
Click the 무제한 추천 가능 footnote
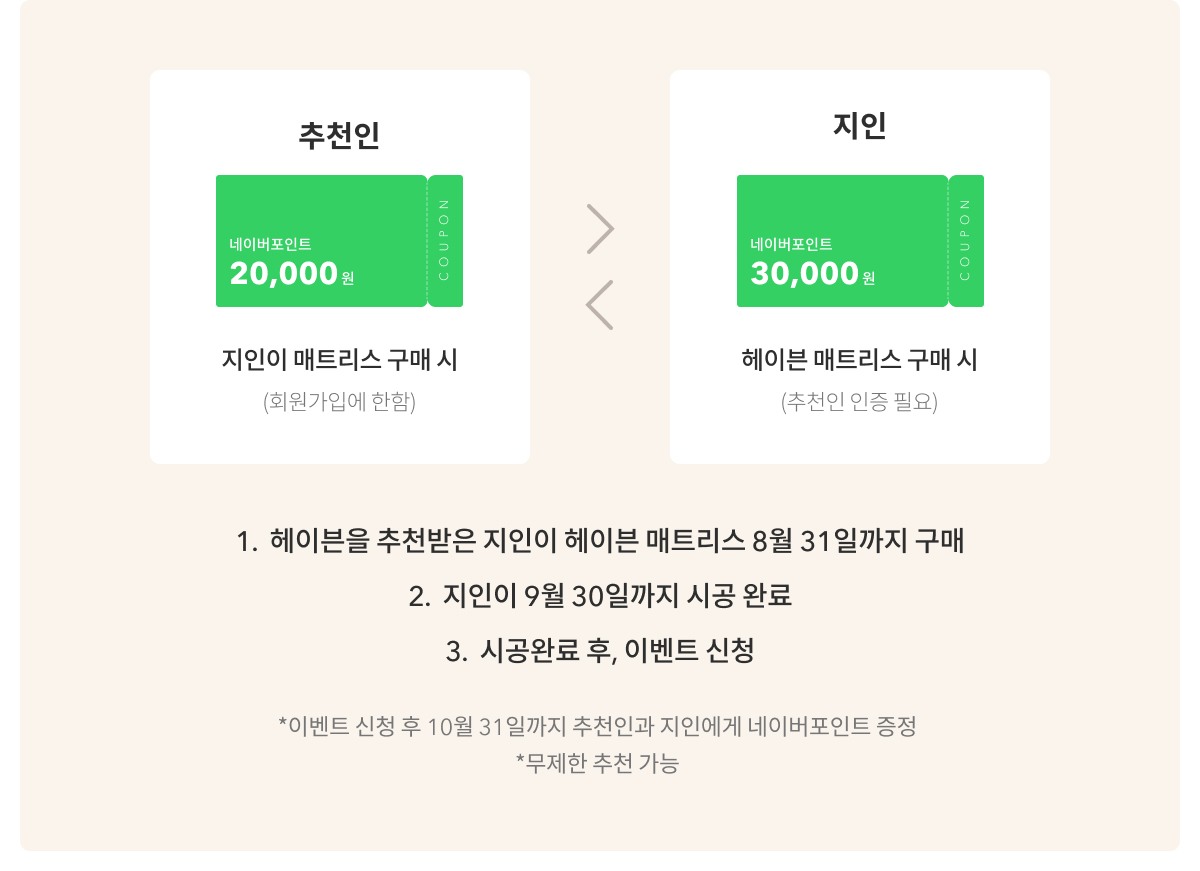(x=597, y=764)
